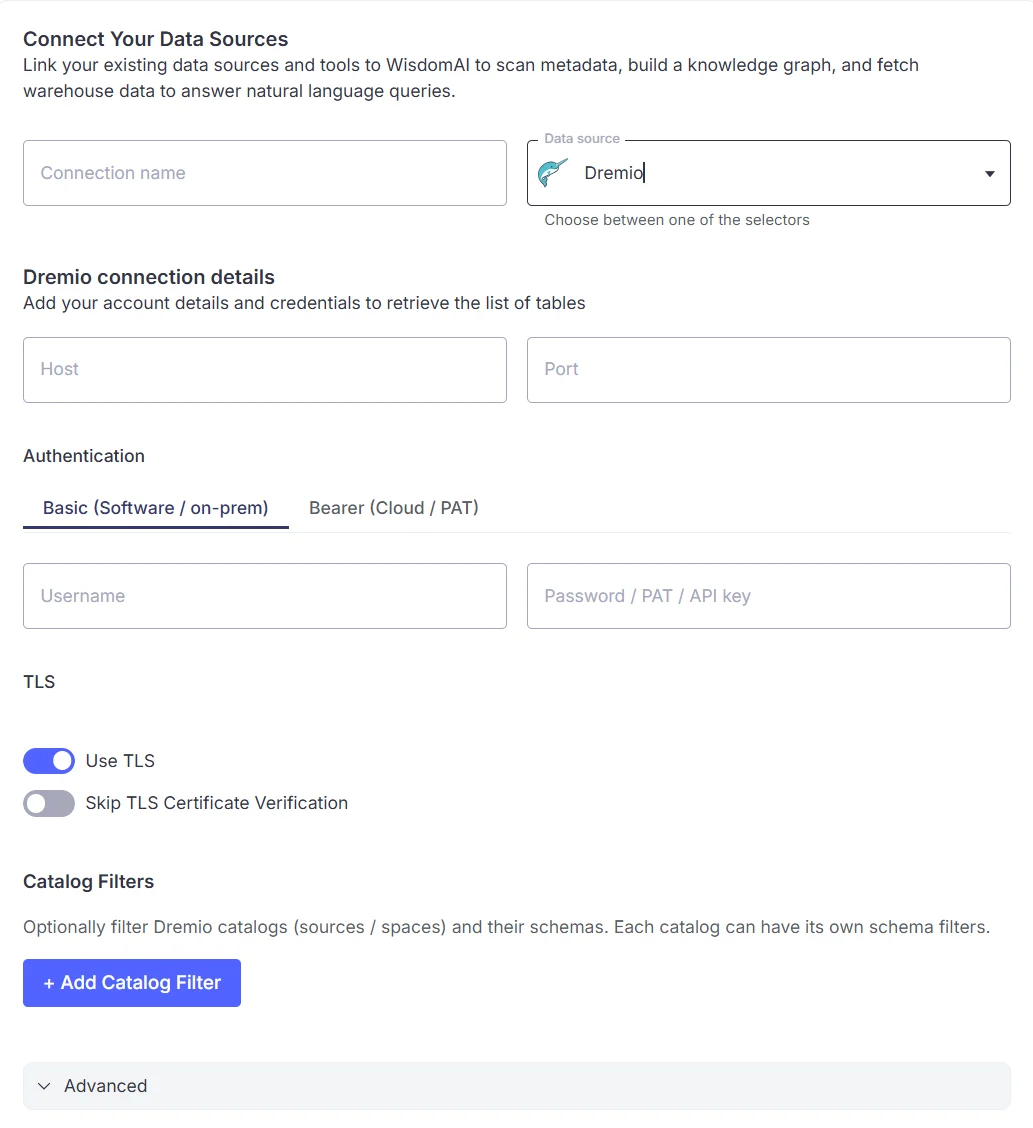Viewport: 1033px width, 1128px height.
Task: Click the Password / PAT / API key field
Action: click(768, 596)
